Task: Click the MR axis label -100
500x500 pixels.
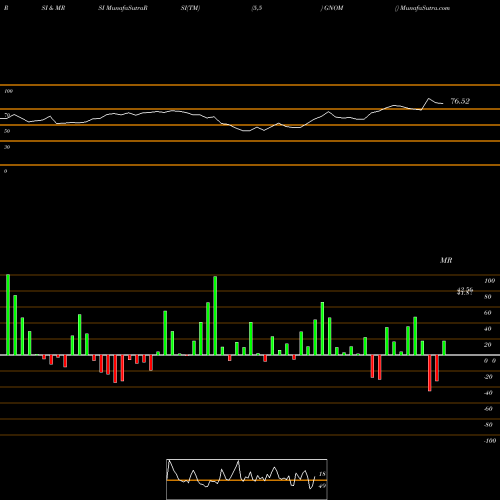Action: click(x=490, y=441)
